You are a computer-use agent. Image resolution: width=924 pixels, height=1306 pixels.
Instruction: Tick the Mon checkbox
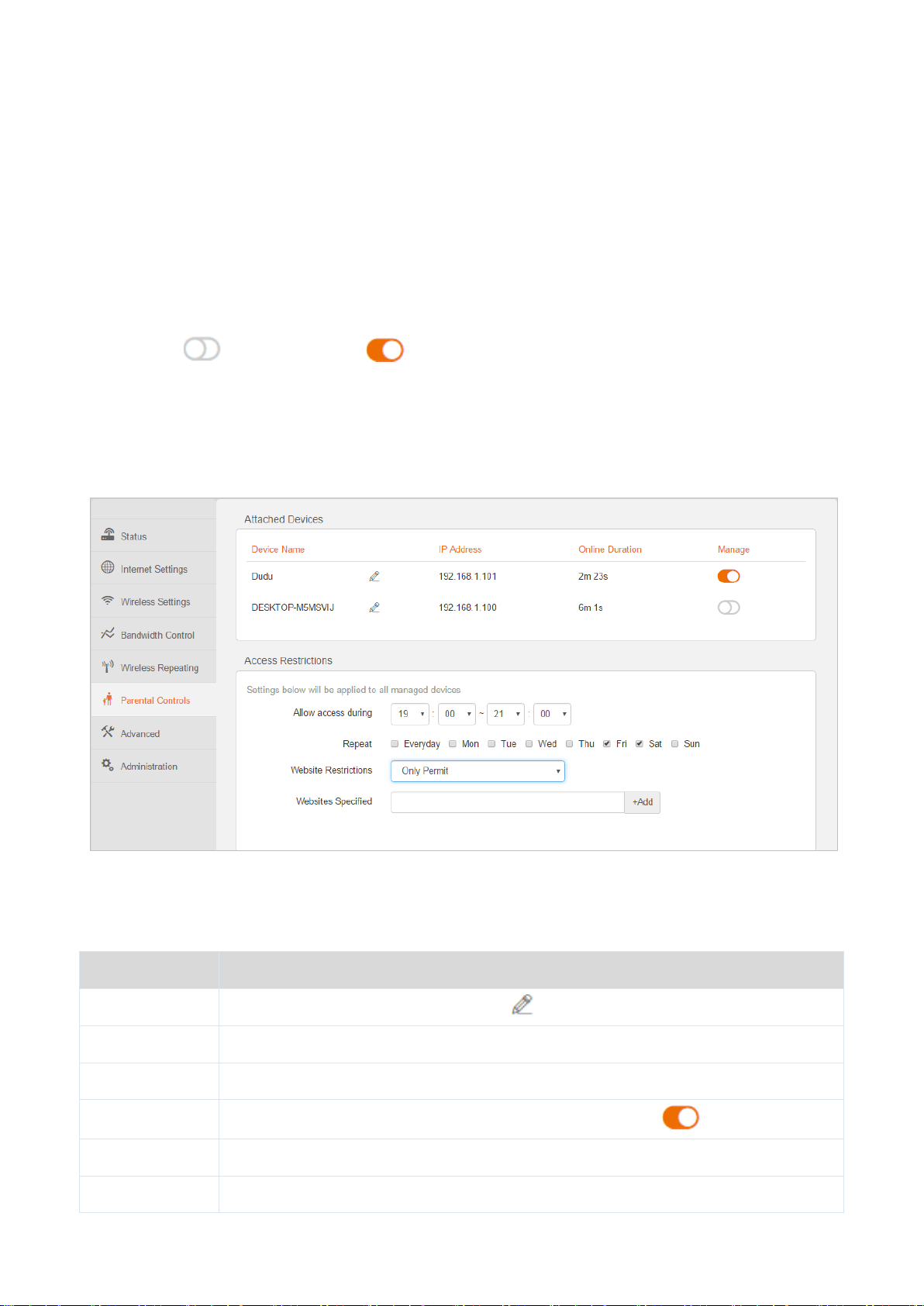(x=453, y=743)
